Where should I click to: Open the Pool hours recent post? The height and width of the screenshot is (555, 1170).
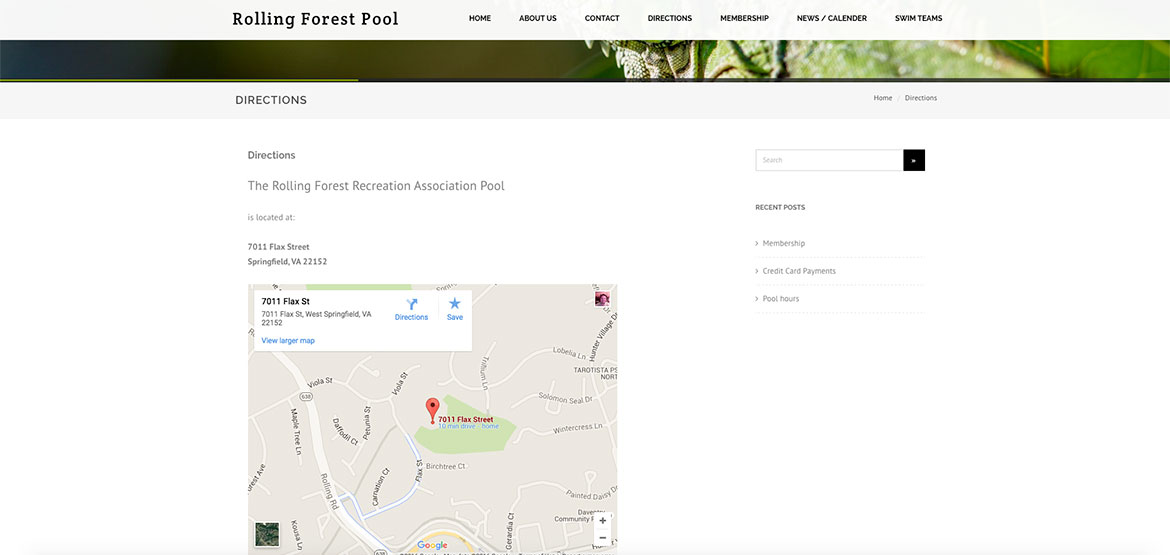pyautogui.click(x=780, y=298)
